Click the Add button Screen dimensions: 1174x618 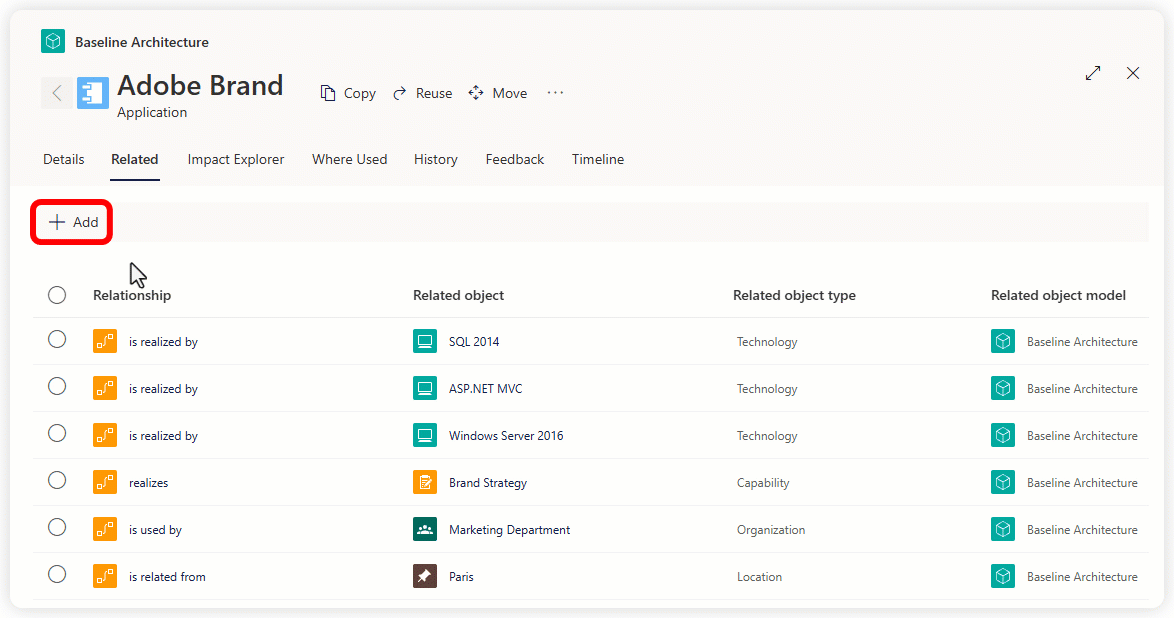73,222
